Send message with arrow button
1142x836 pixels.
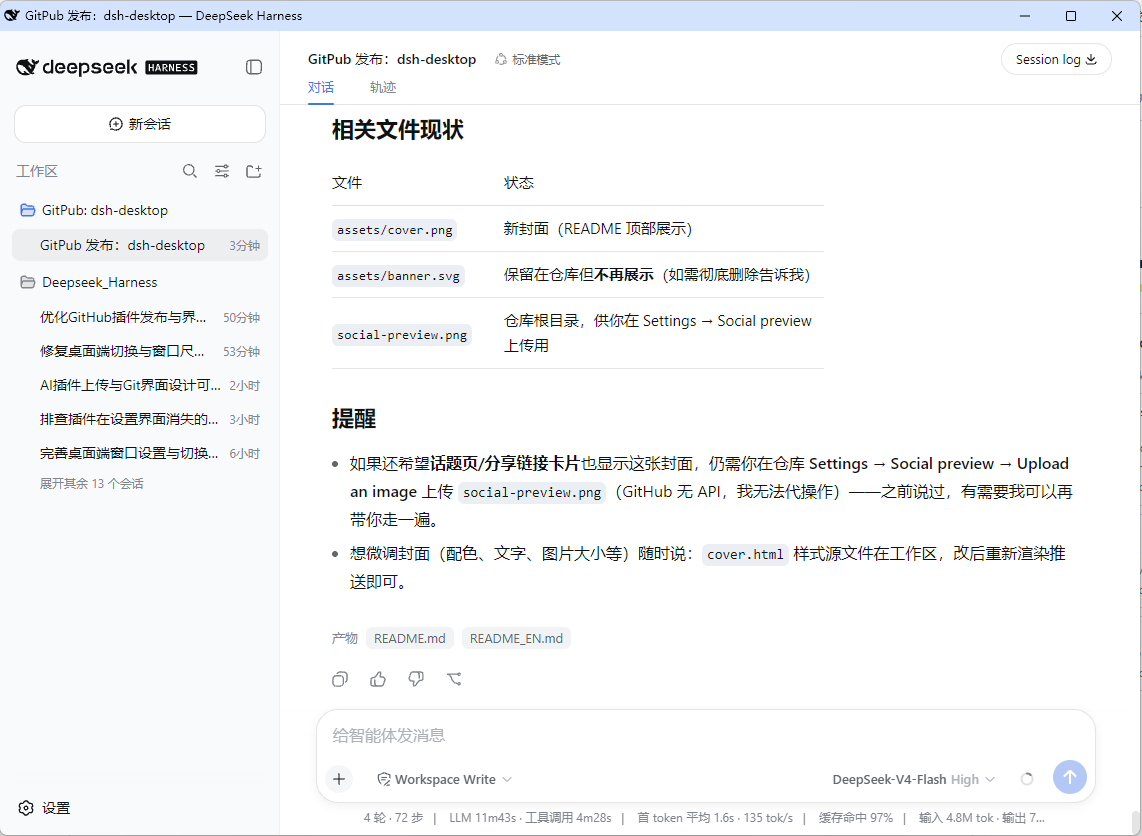coord(1069,778)
